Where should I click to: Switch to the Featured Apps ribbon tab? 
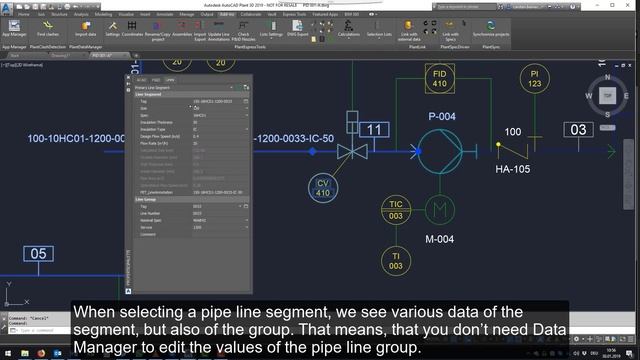click(x=325, y=14)
